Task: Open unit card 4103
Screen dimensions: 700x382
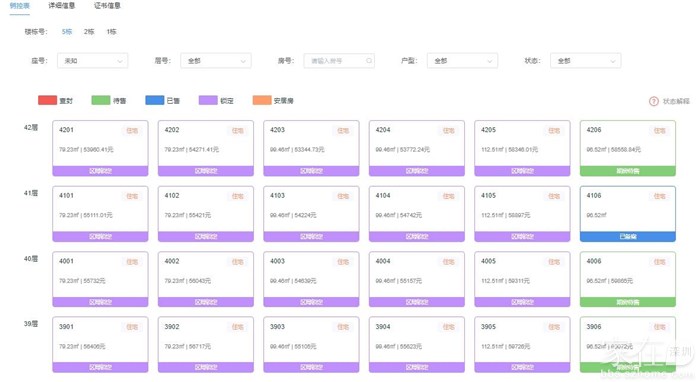Action: click(311, 214)
